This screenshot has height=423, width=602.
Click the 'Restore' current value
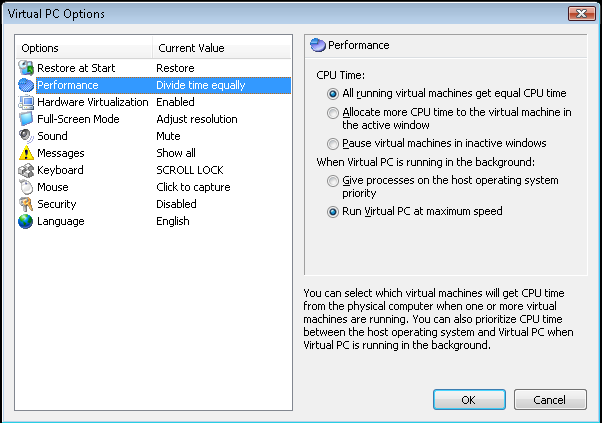tap(175, 68)
